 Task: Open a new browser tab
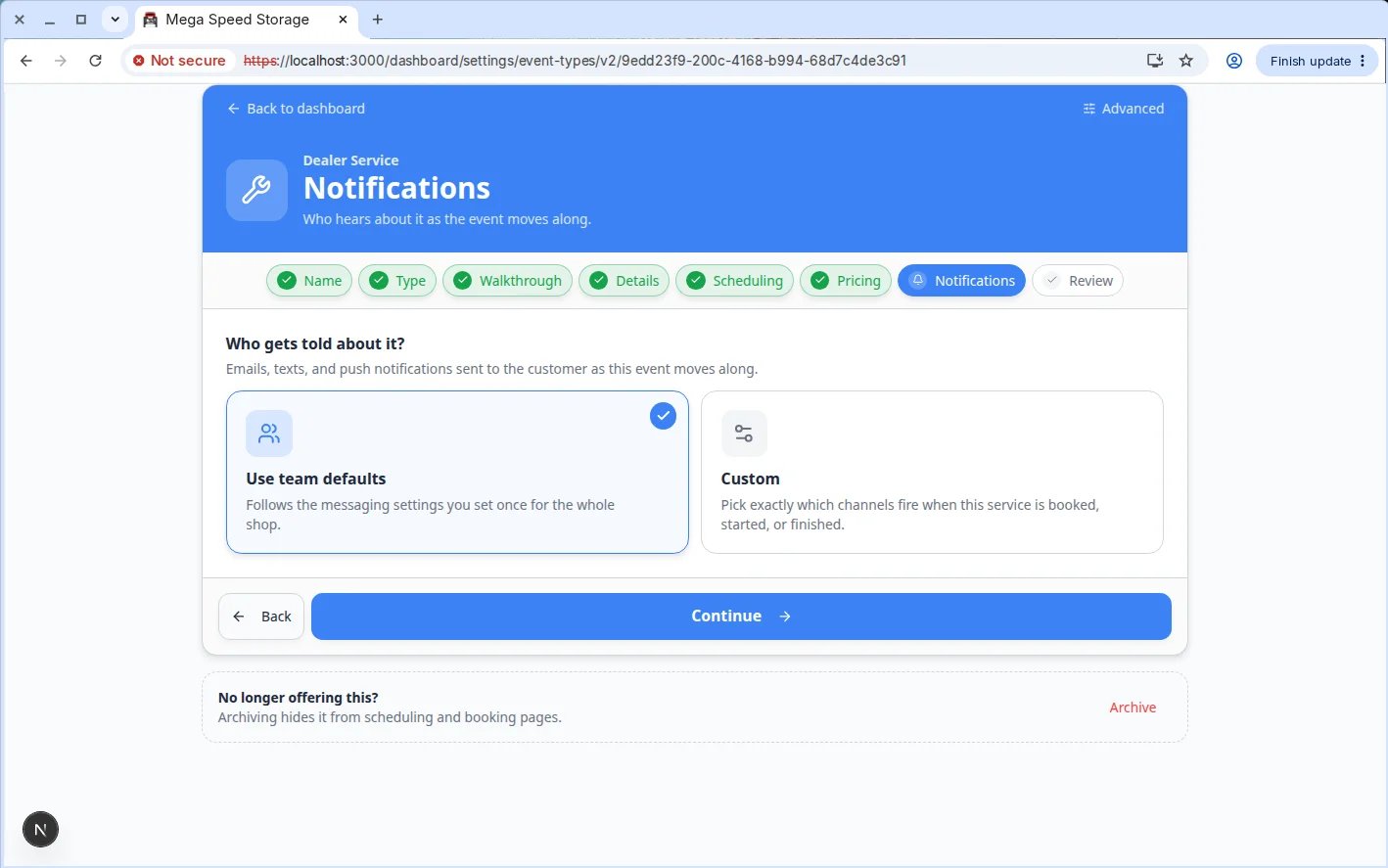click(378, 20)
